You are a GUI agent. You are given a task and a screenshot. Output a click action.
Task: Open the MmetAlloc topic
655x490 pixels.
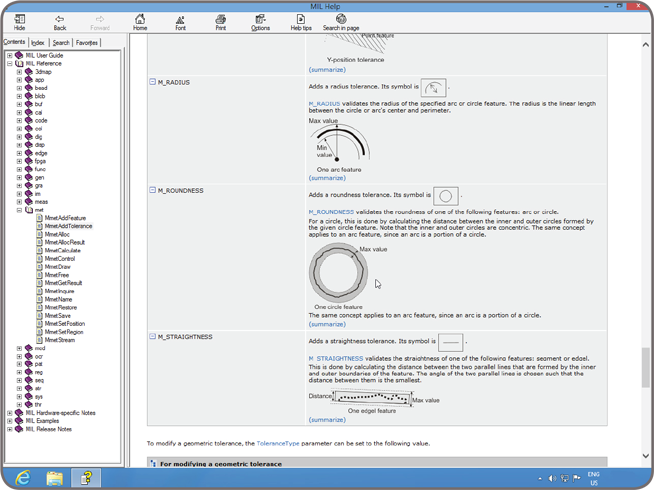(x=57, y=234)
